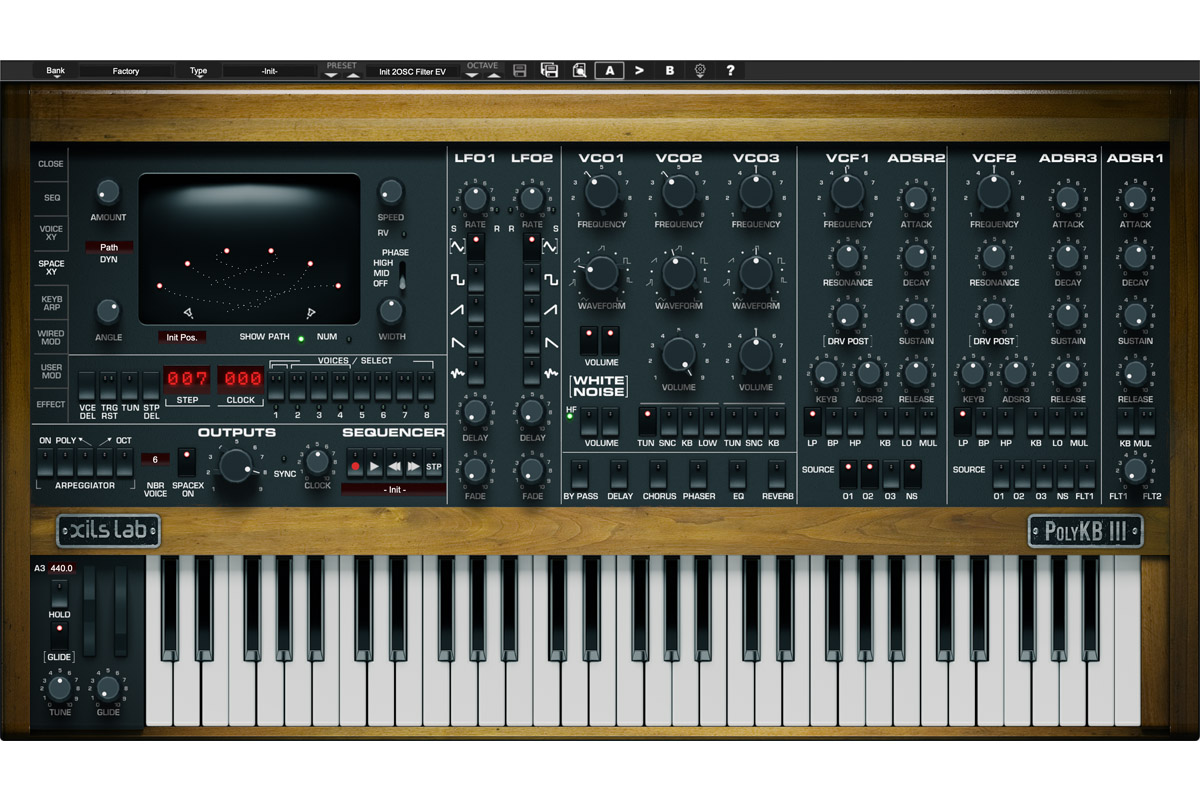The width and height of the screenshot is (1200, 800).
Task: Copy A to B with the arrow icon
Action: pyautogui.click(x=640, y=71)
